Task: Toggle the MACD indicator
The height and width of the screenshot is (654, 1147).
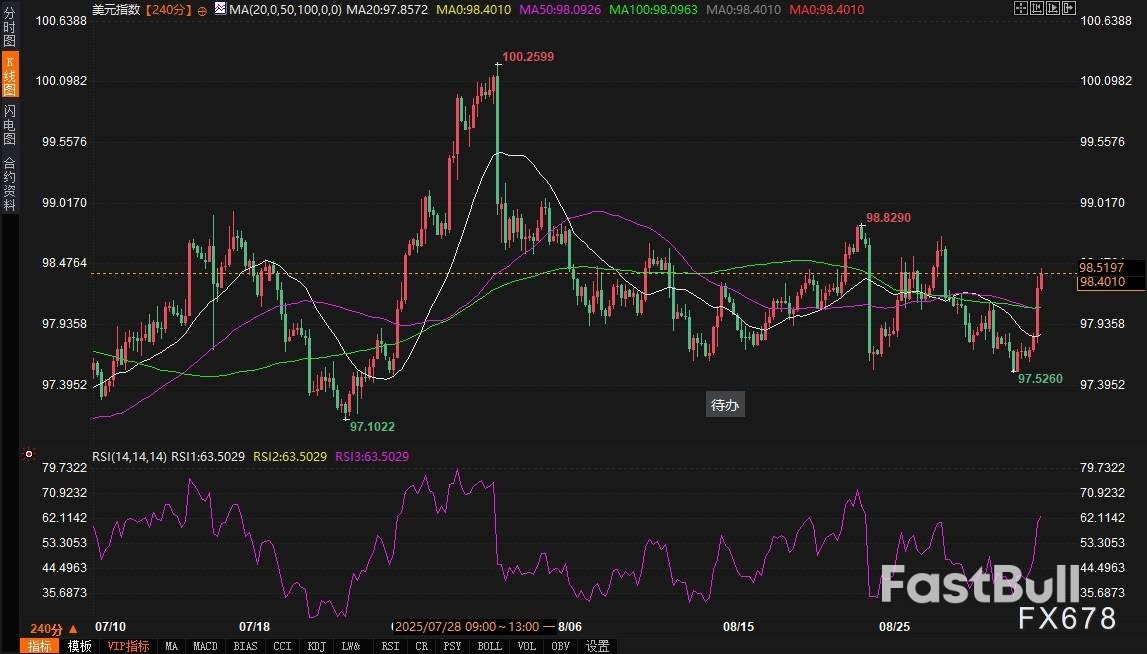Action: (x=205, y=646)
